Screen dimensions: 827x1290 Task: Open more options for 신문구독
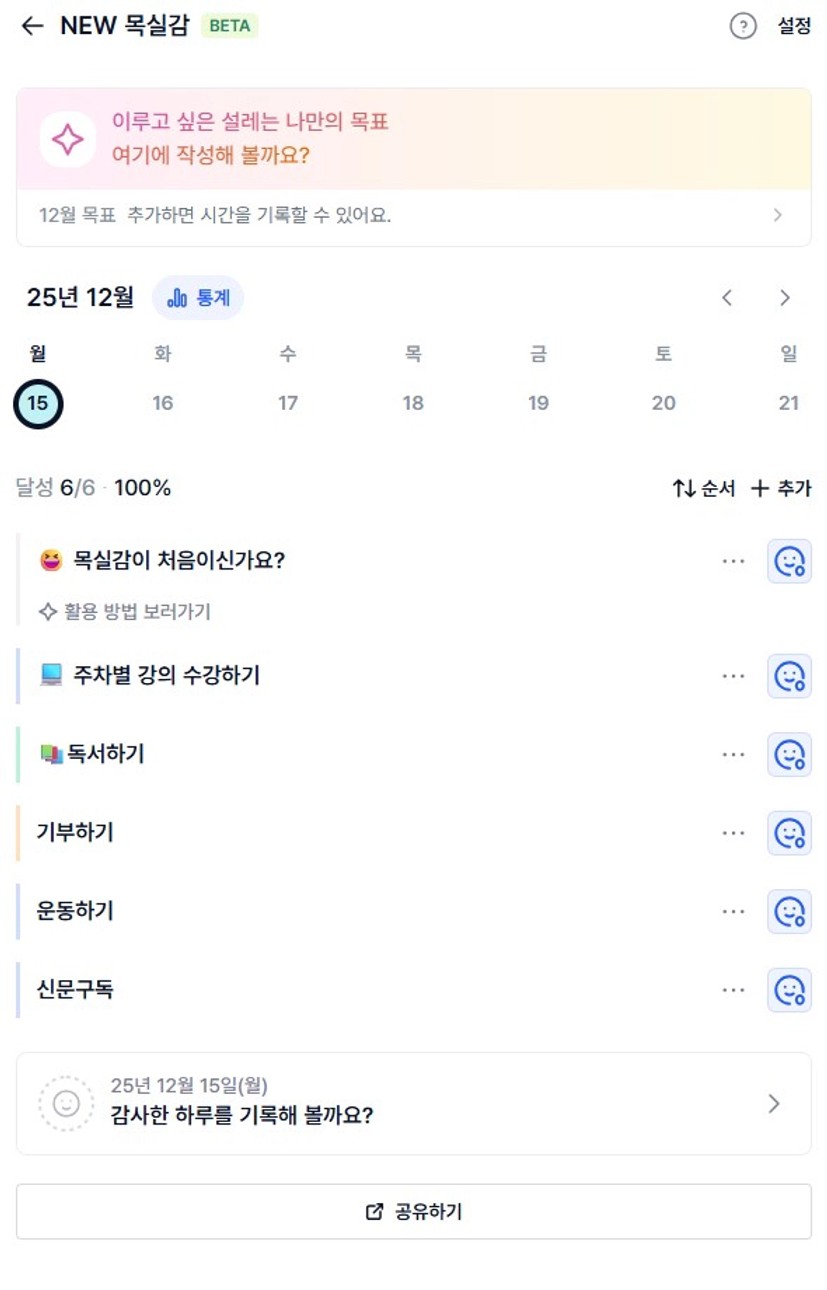[733, 990]
